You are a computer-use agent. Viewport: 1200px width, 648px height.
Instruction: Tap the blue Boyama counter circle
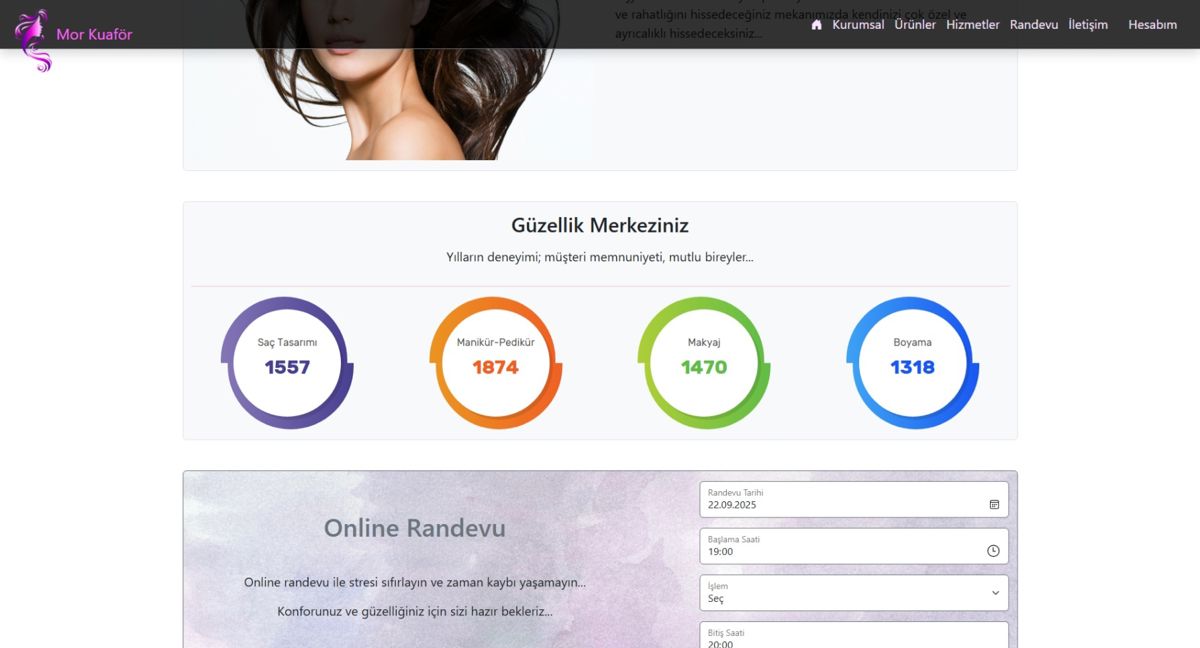point(912,363)
